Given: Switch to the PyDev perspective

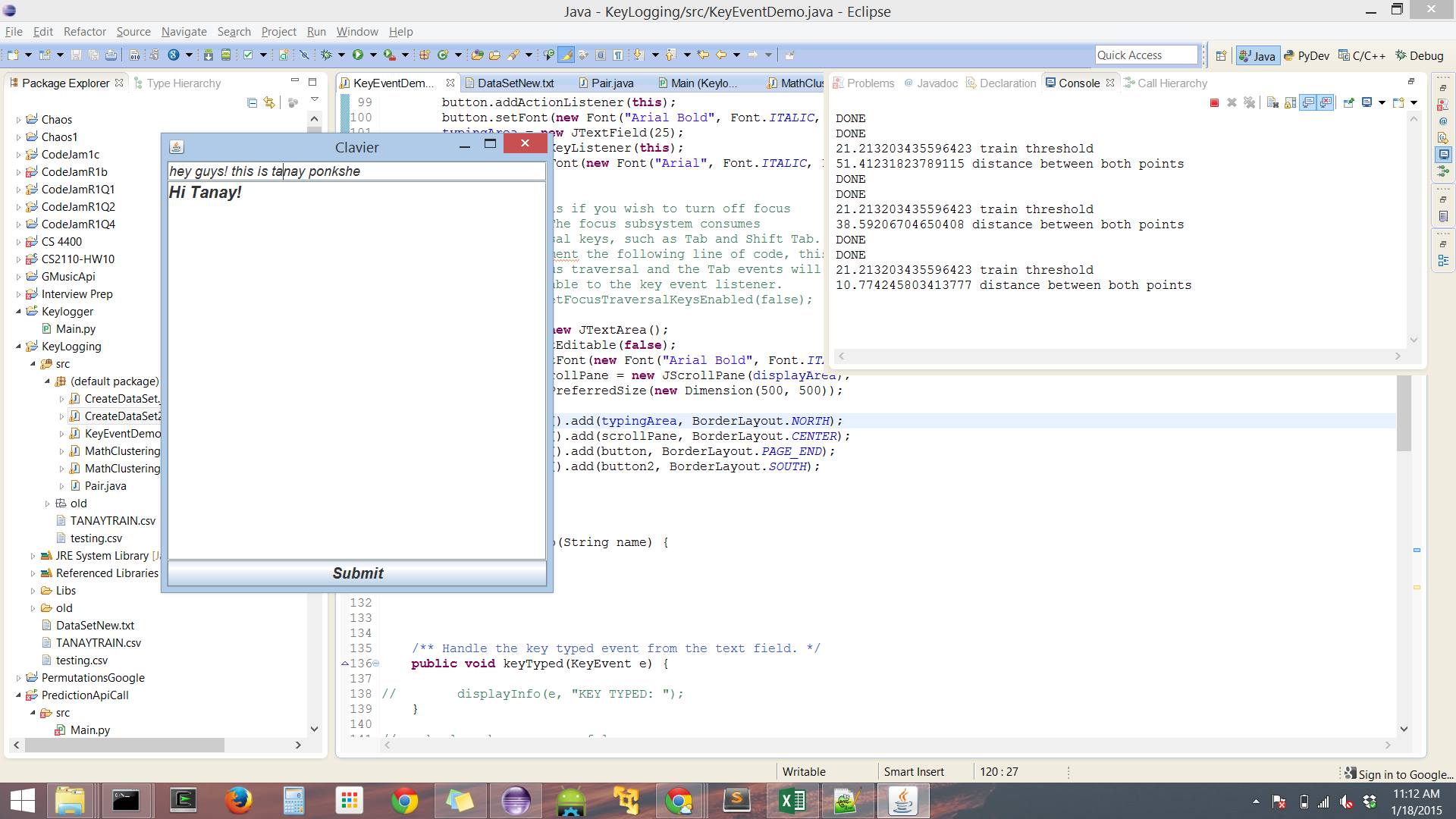Looking at the screenshot, I should click(1306, 55).
